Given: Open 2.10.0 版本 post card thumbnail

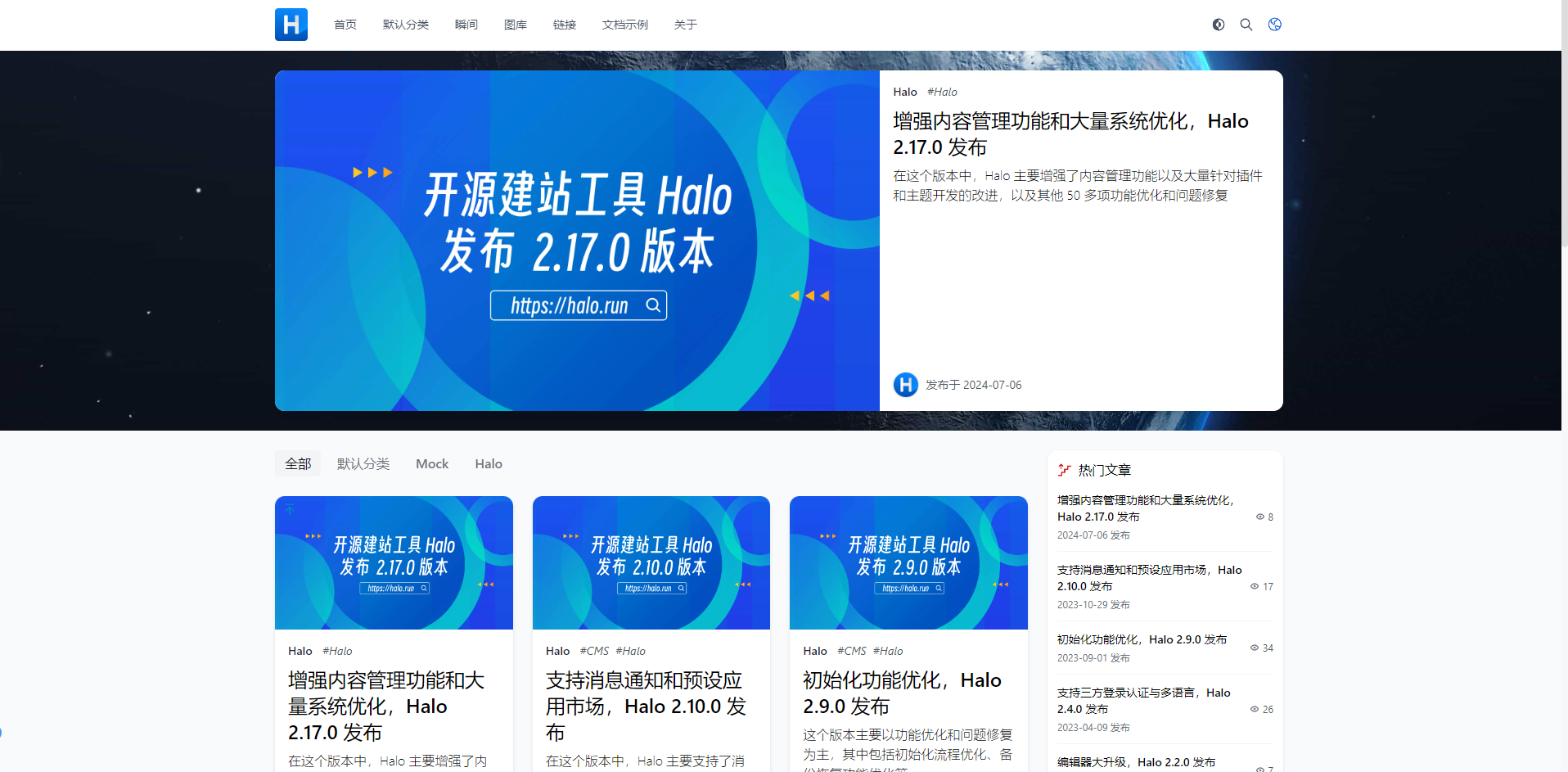Looking at the screenshot, I should click(651, 563).
